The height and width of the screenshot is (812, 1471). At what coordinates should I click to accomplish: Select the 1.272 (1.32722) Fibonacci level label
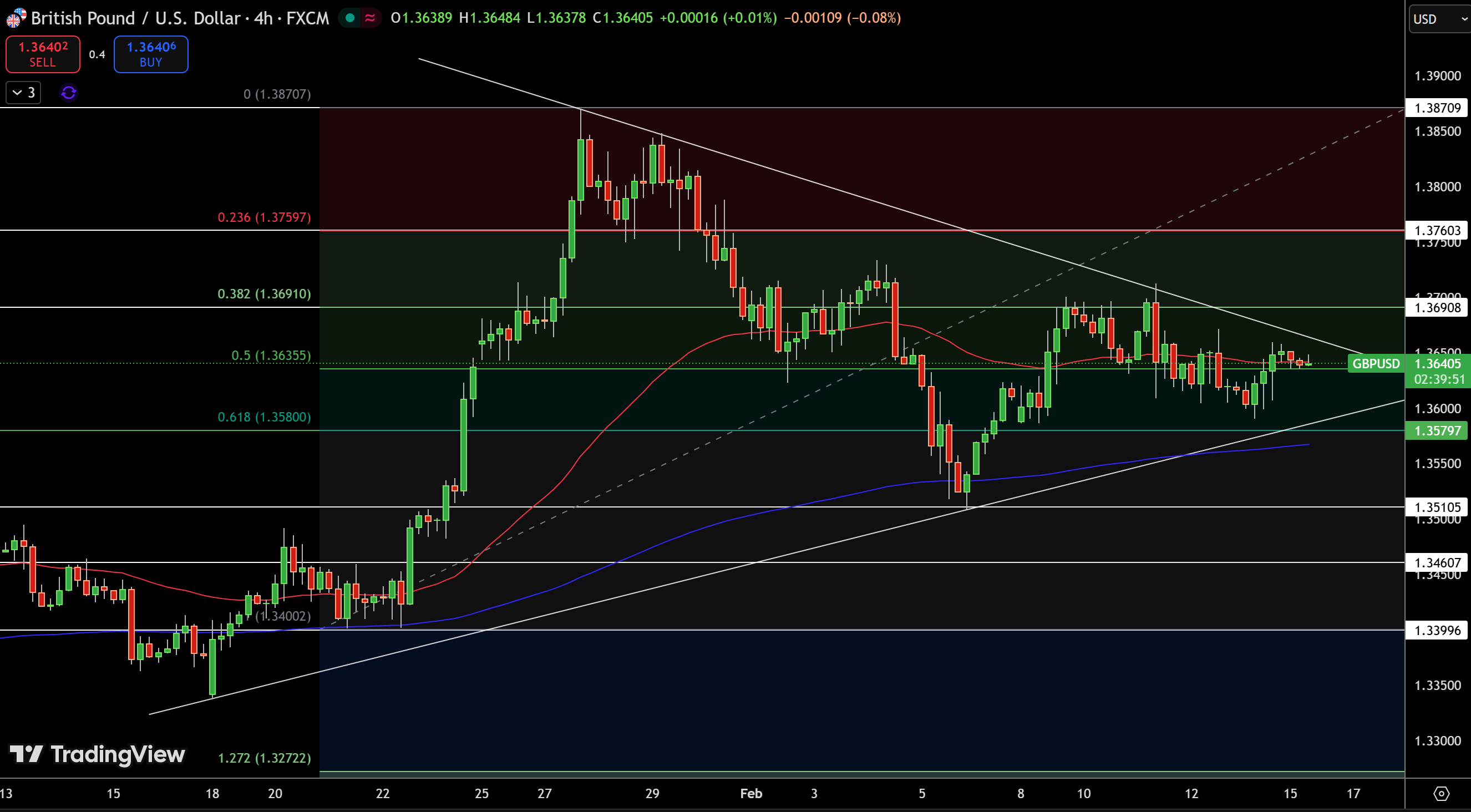[265, 758]
